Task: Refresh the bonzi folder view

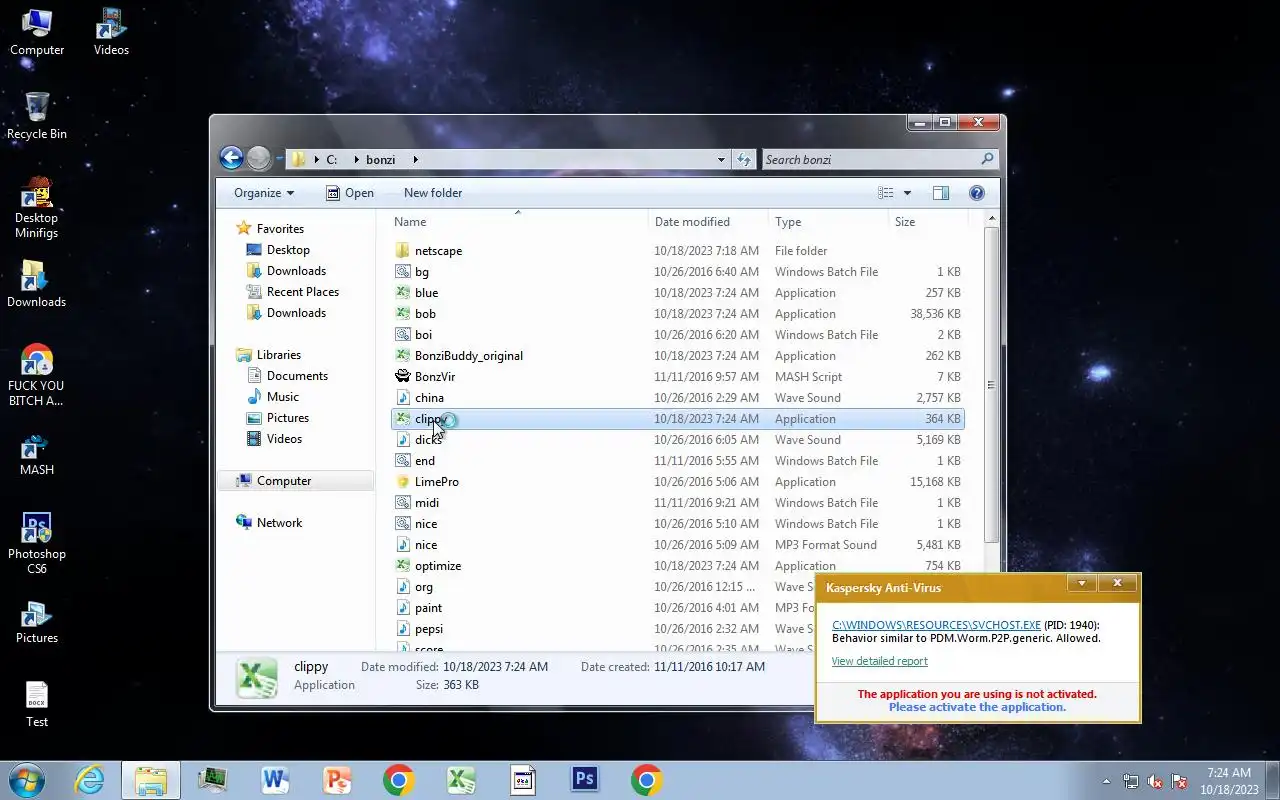Action: [743, 159]
